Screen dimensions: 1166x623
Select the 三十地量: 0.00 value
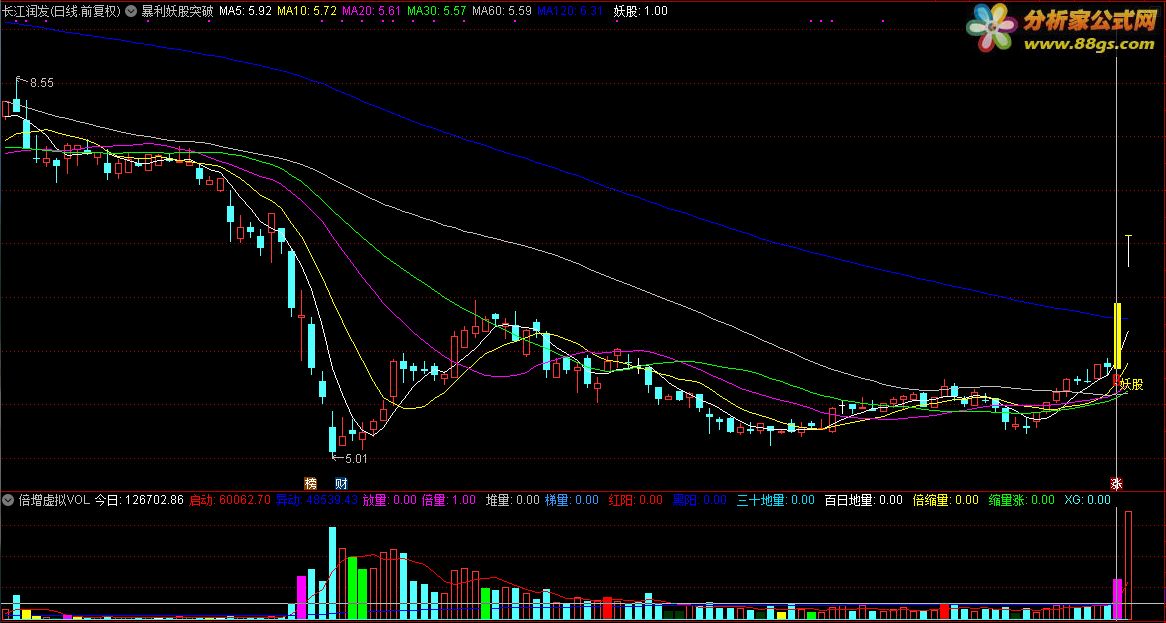776,500
